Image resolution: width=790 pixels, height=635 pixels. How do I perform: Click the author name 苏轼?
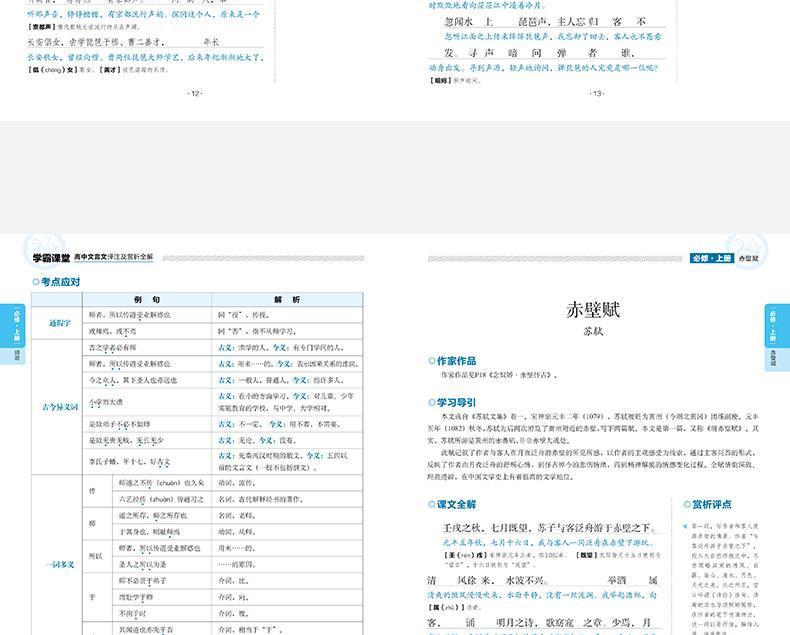(x=594, y=333)
